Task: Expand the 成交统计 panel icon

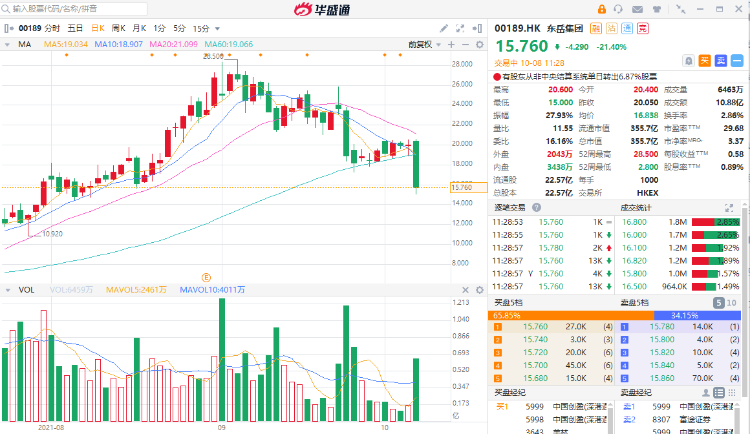Action: coord(729,208)
